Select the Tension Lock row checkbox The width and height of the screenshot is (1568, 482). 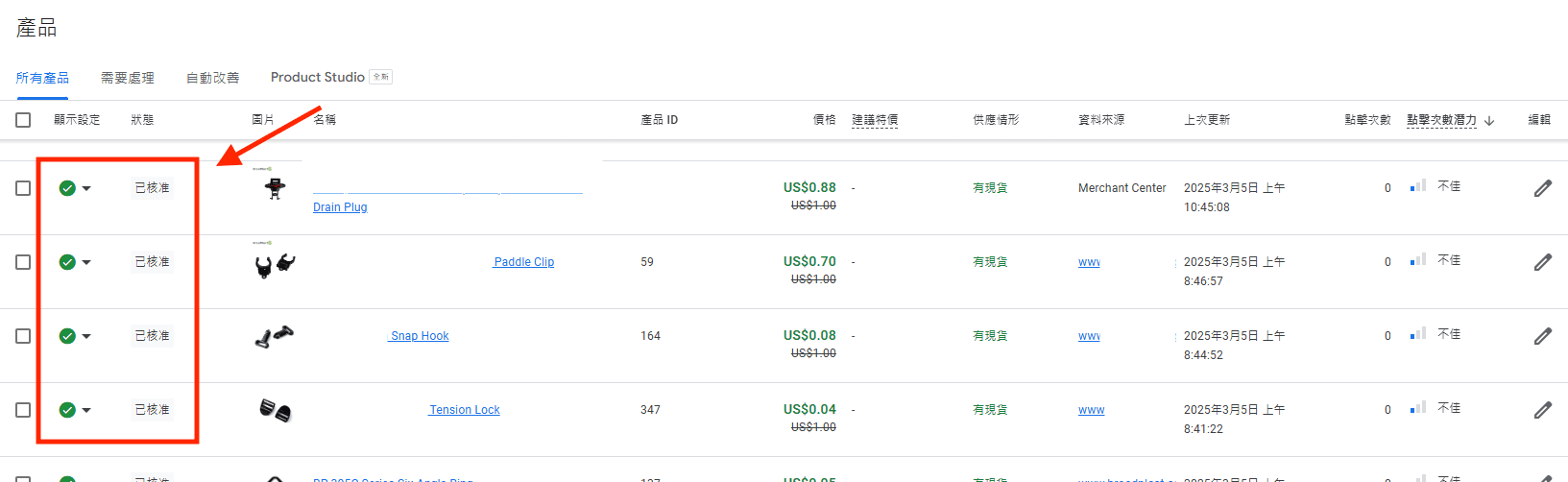click(23, 410)
